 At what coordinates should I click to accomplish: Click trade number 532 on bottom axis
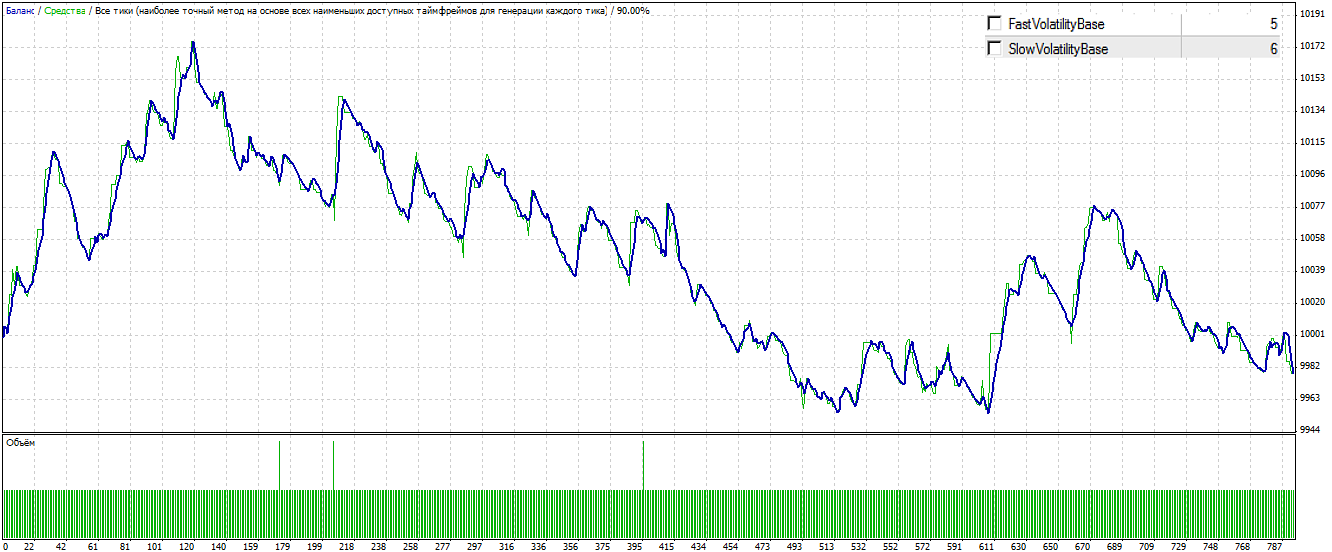(858, 546)
